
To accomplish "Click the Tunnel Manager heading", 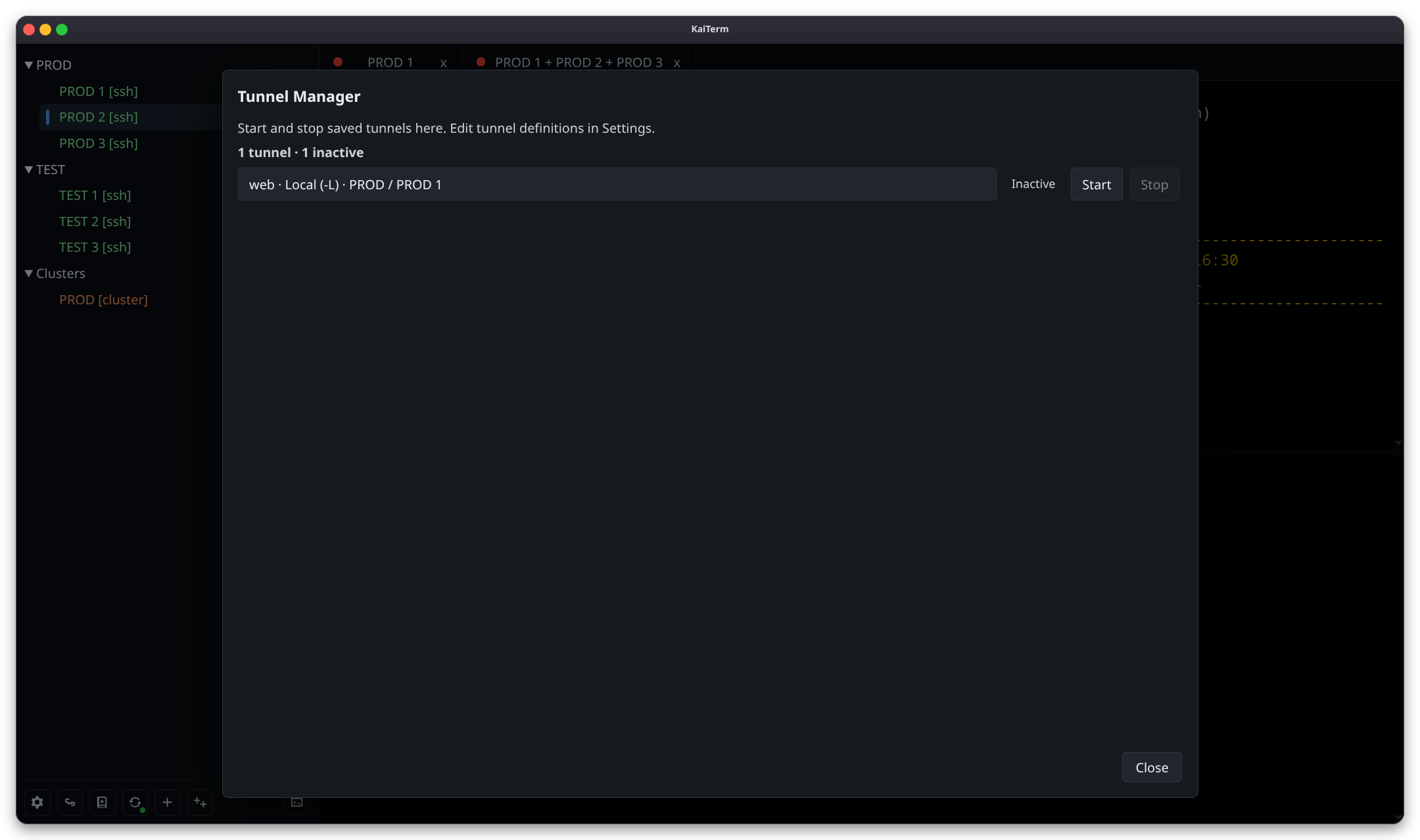I will 299,97.
